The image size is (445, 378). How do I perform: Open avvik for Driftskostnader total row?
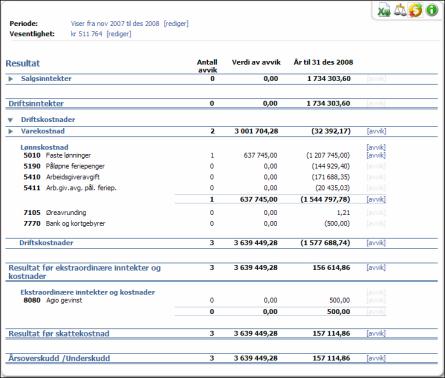376,243
